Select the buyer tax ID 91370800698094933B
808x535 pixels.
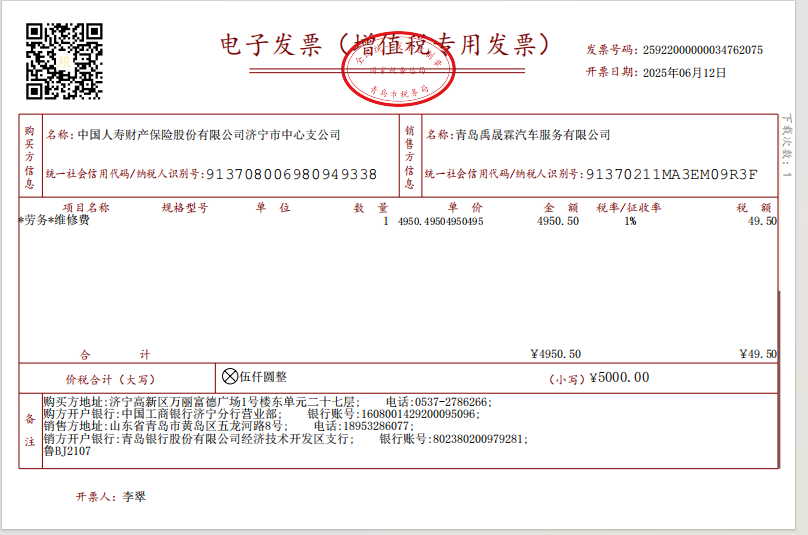pos(291,175)
